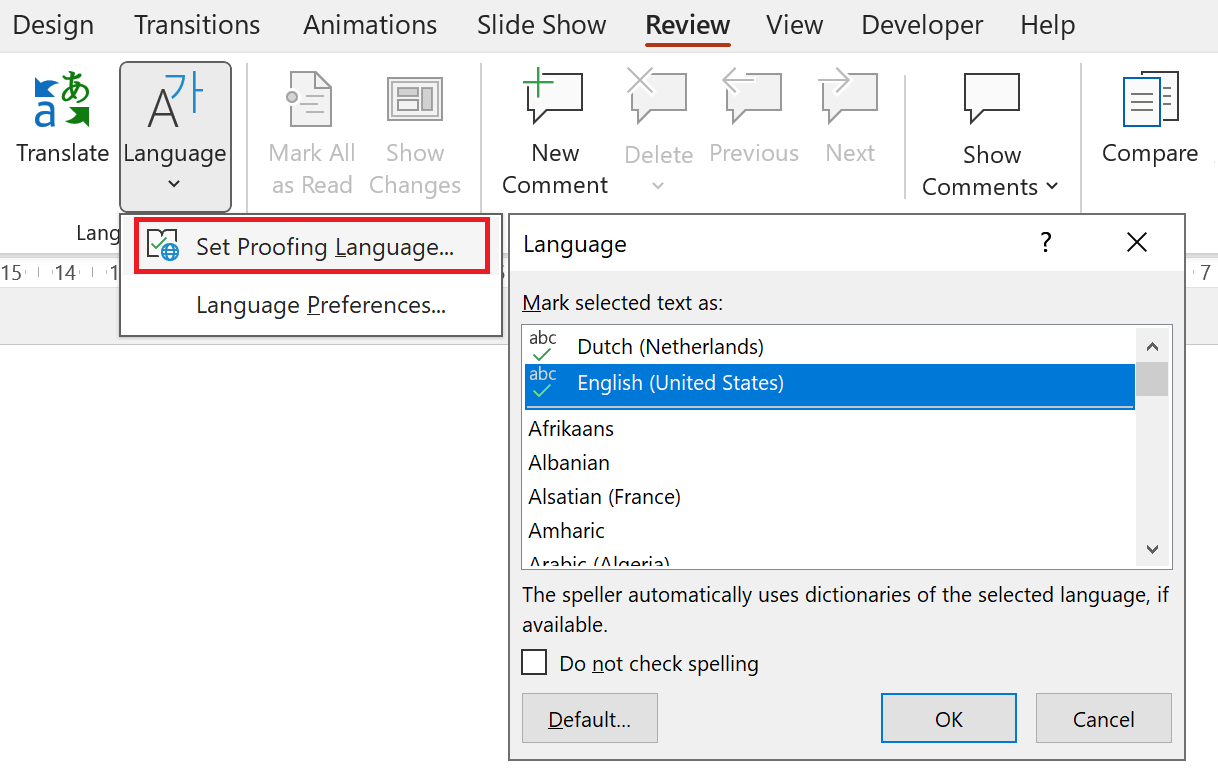Open help with the question mark icon
The height and width of the screenshot is (776, 1218).
[1046, 242]
